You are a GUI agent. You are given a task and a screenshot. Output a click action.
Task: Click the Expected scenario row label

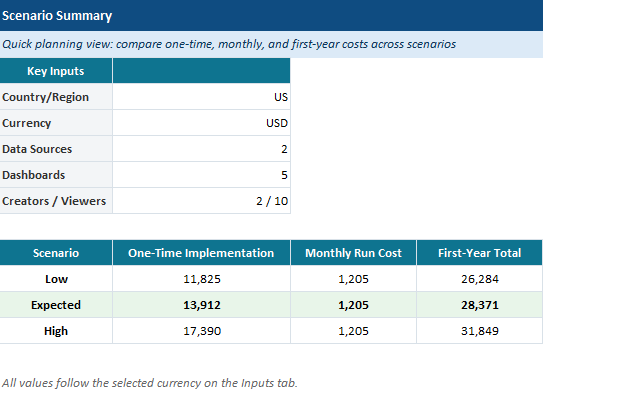pos(56,305)
